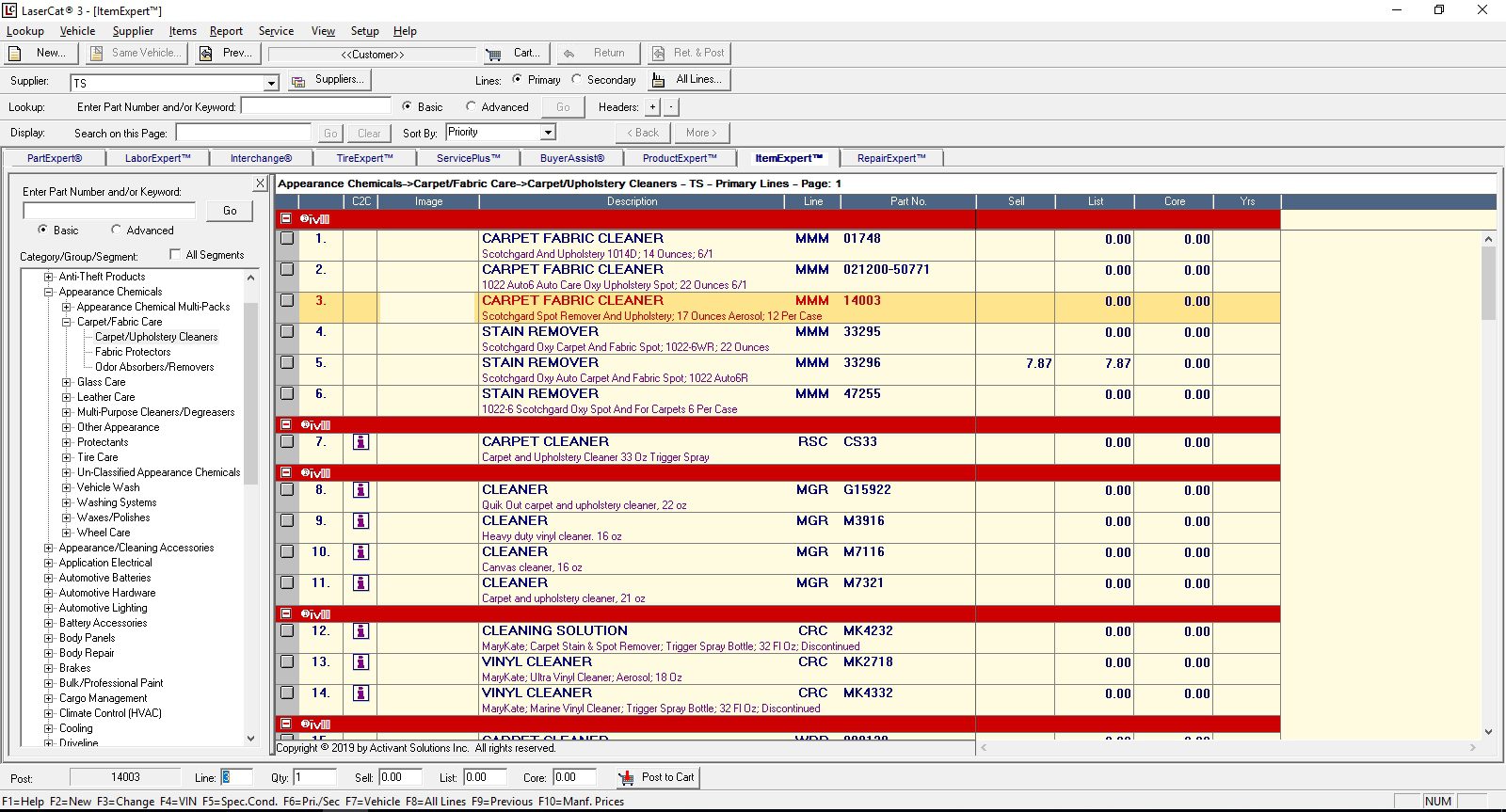Click the New document icon
1506x812 pixels.
tap(15, 54)
